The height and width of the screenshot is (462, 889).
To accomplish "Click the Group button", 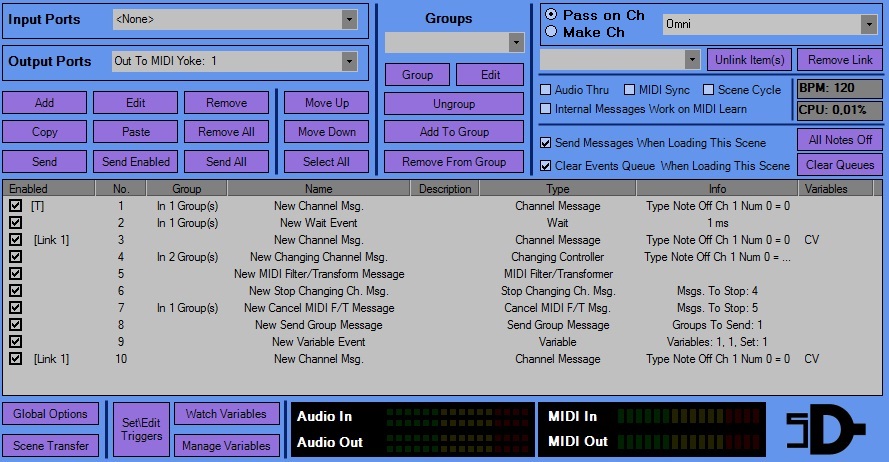I will [x=417, y=74].
